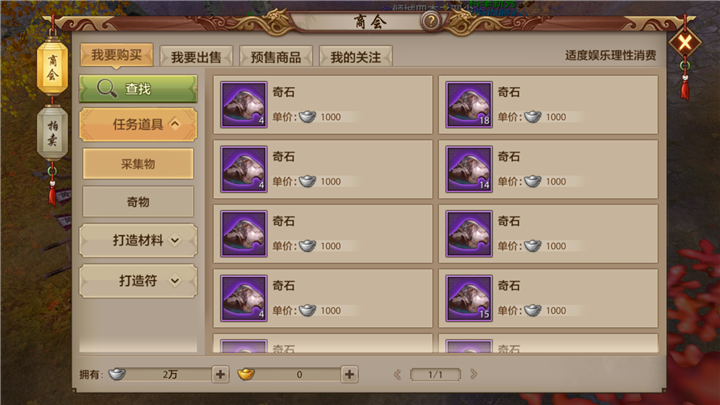This screenshot has width=720, height=405.
Task: Expand the 打造符 category
Action: pyautogui.click(x=138, y=281)
